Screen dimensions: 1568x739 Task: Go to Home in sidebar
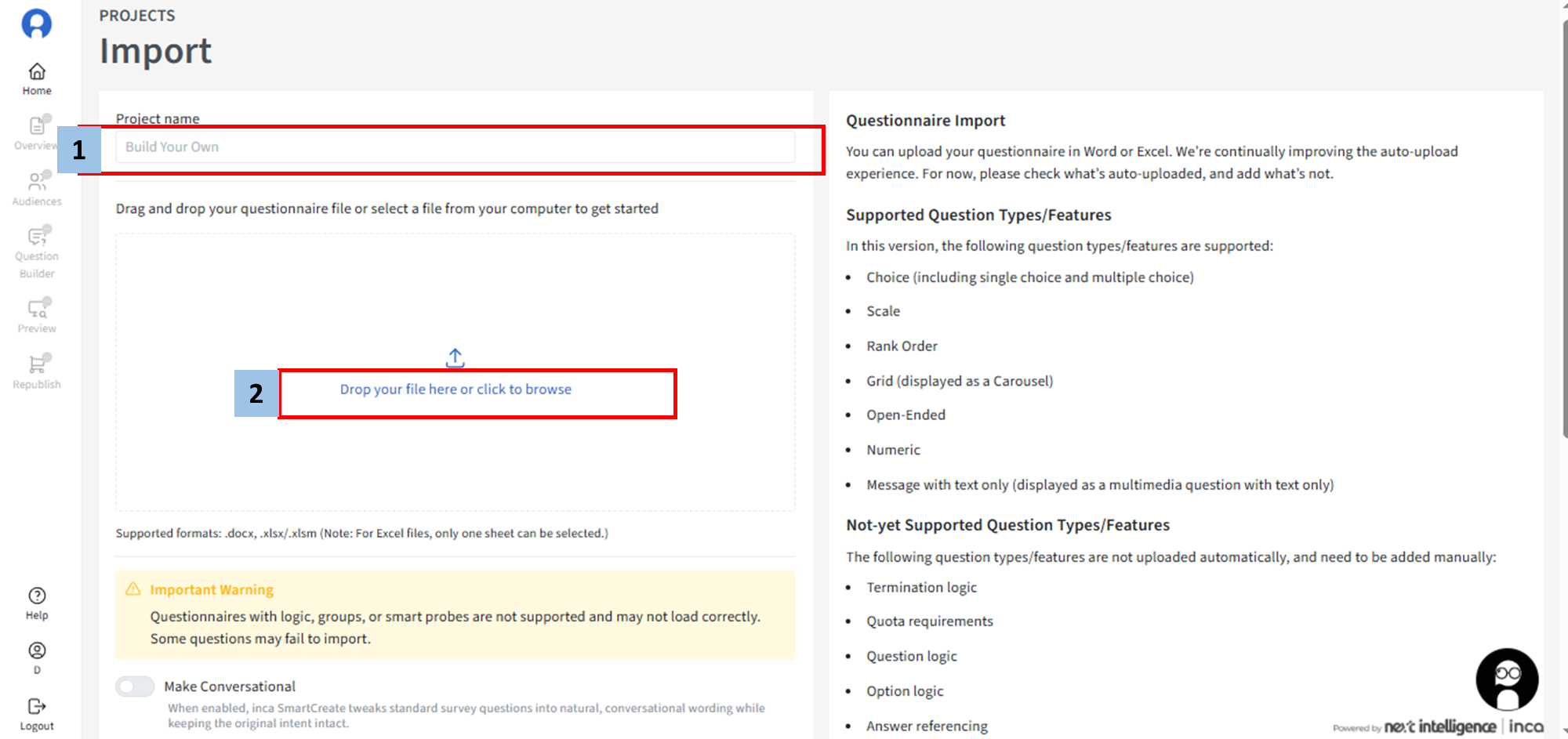coord(37,79)
